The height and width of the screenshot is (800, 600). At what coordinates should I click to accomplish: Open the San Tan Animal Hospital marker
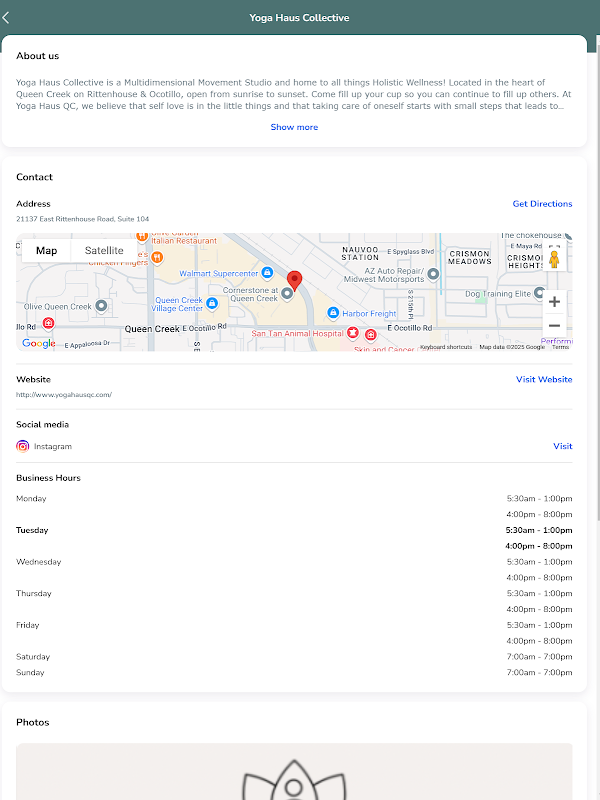pyautogui.click(x=352, y=333)
